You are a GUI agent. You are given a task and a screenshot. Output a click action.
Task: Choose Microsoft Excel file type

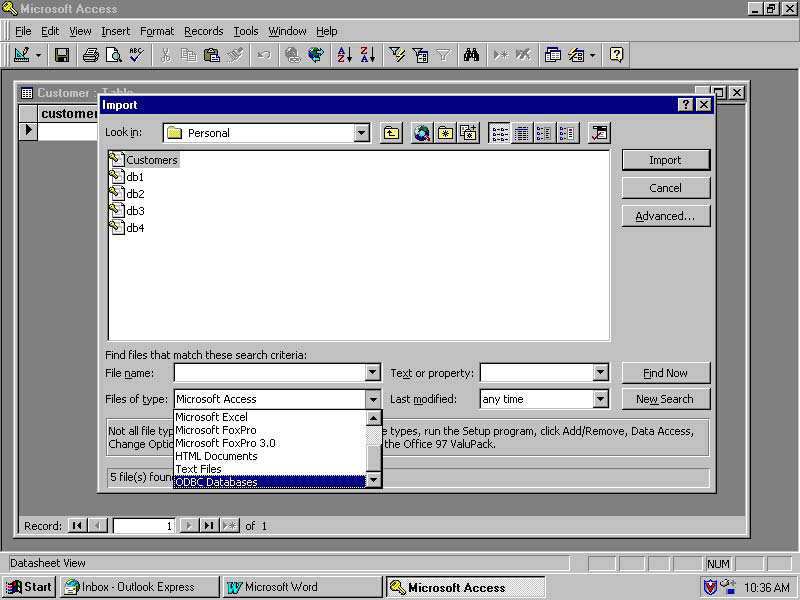270,417
